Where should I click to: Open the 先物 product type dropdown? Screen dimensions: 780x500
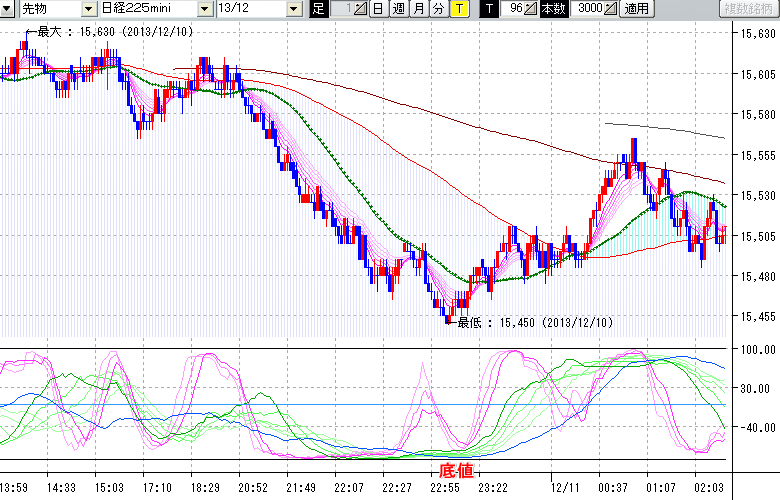91,9
